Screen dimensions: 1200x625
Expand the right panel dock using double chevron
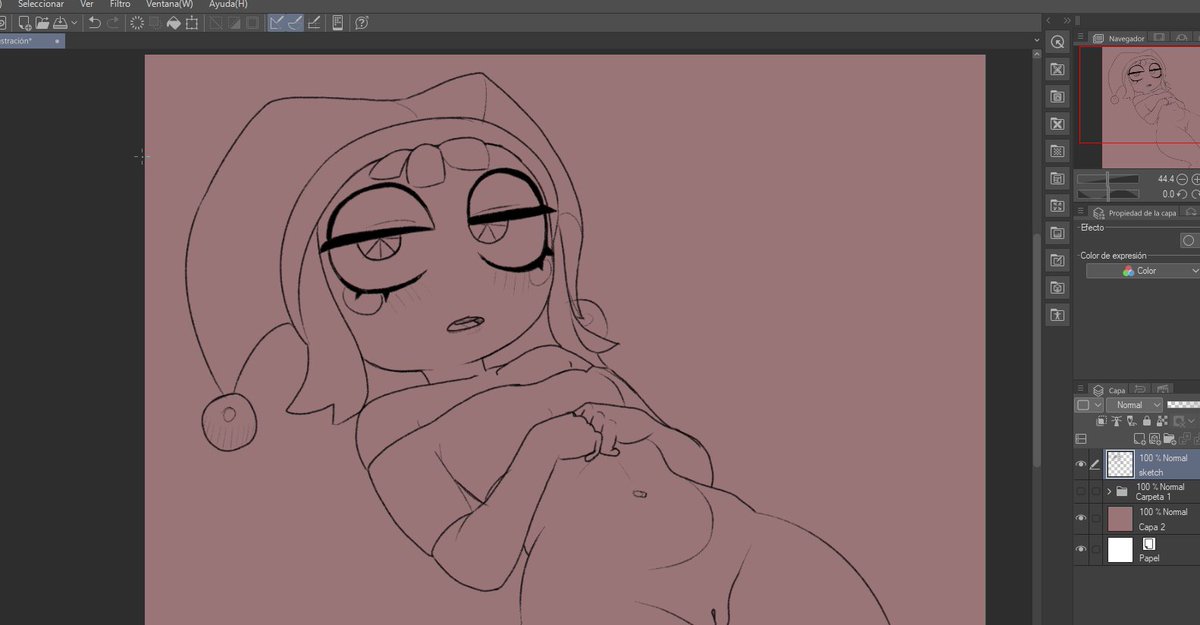(1068, 21)
